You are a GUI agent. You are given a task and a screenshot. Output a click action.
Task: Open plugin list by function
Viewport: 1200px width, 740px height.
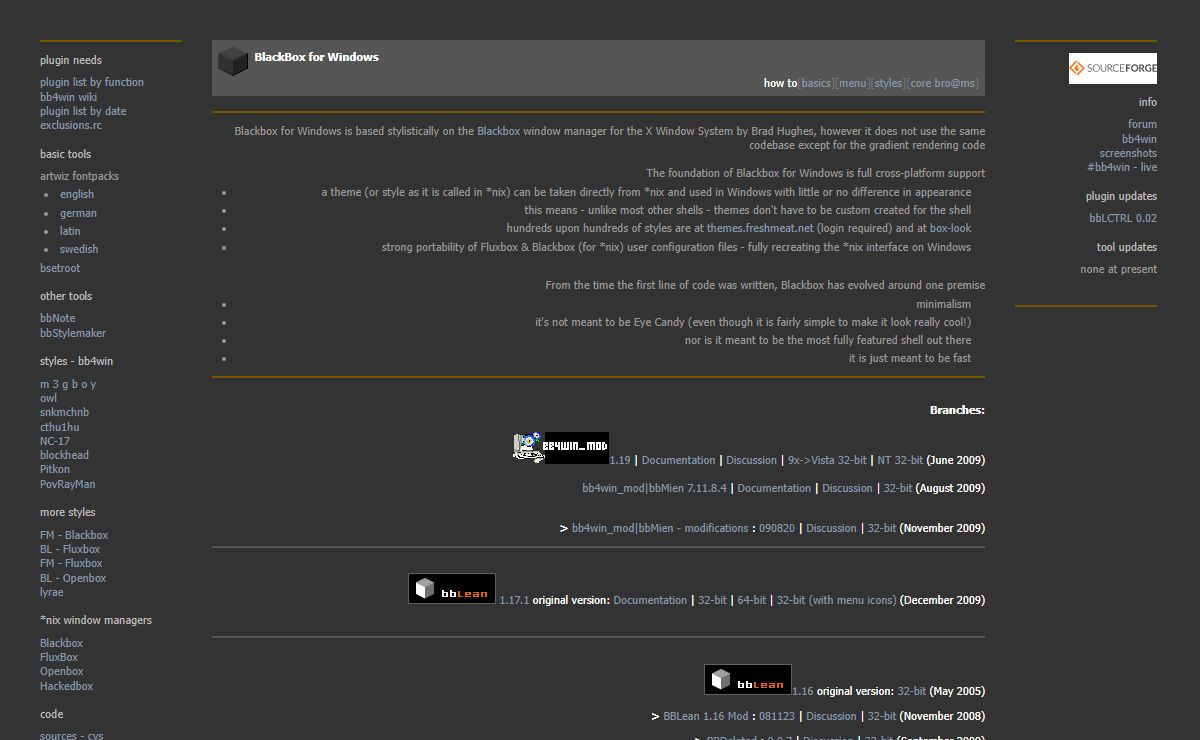tap(92, 82)
